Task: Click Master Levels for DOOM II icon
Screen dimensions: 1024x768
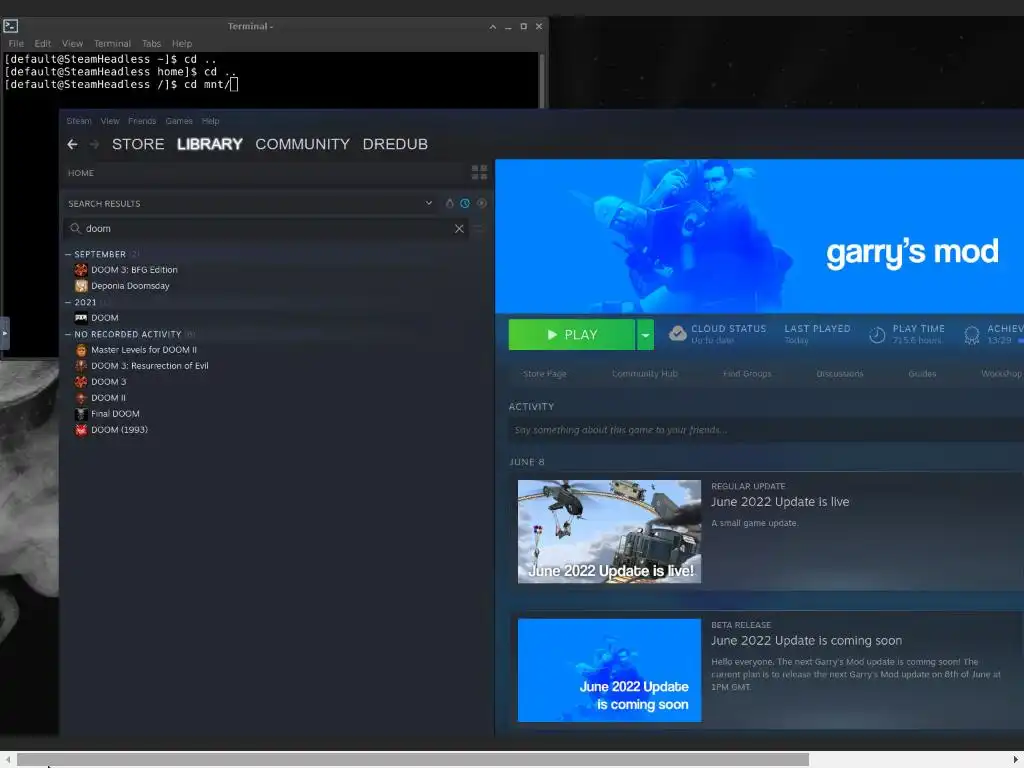Action: [81, 350]
